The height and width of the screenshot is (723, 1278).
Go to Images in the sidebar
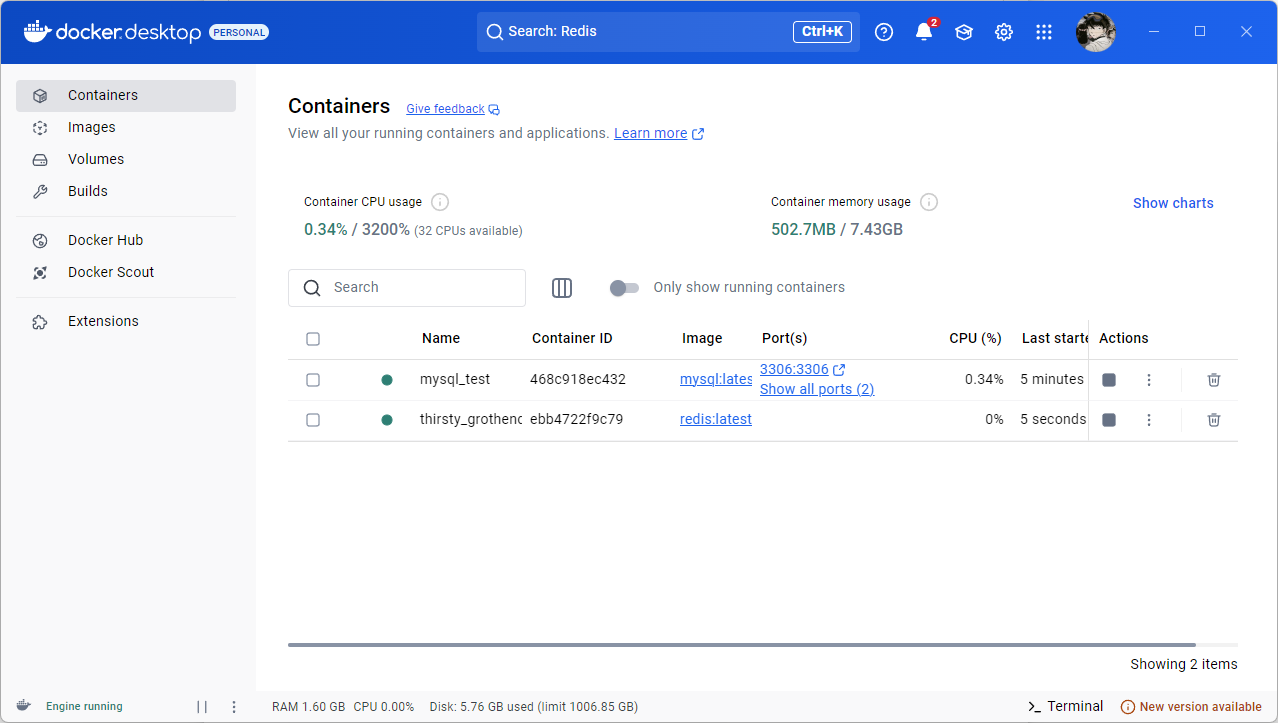pos(91,127)
